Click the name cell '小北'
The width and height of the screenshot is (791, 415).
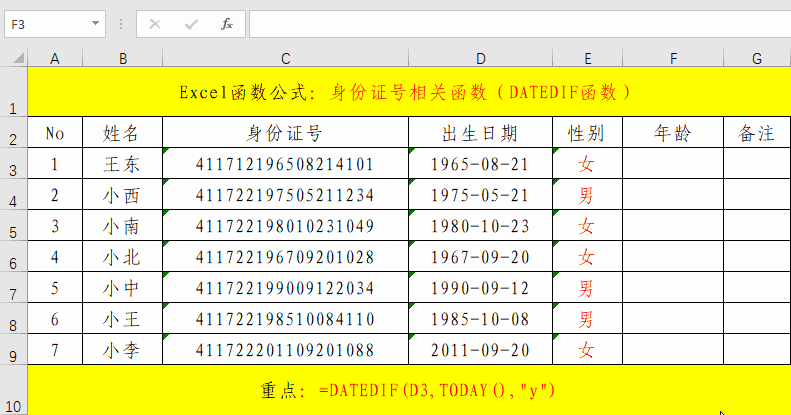(123, 257)
